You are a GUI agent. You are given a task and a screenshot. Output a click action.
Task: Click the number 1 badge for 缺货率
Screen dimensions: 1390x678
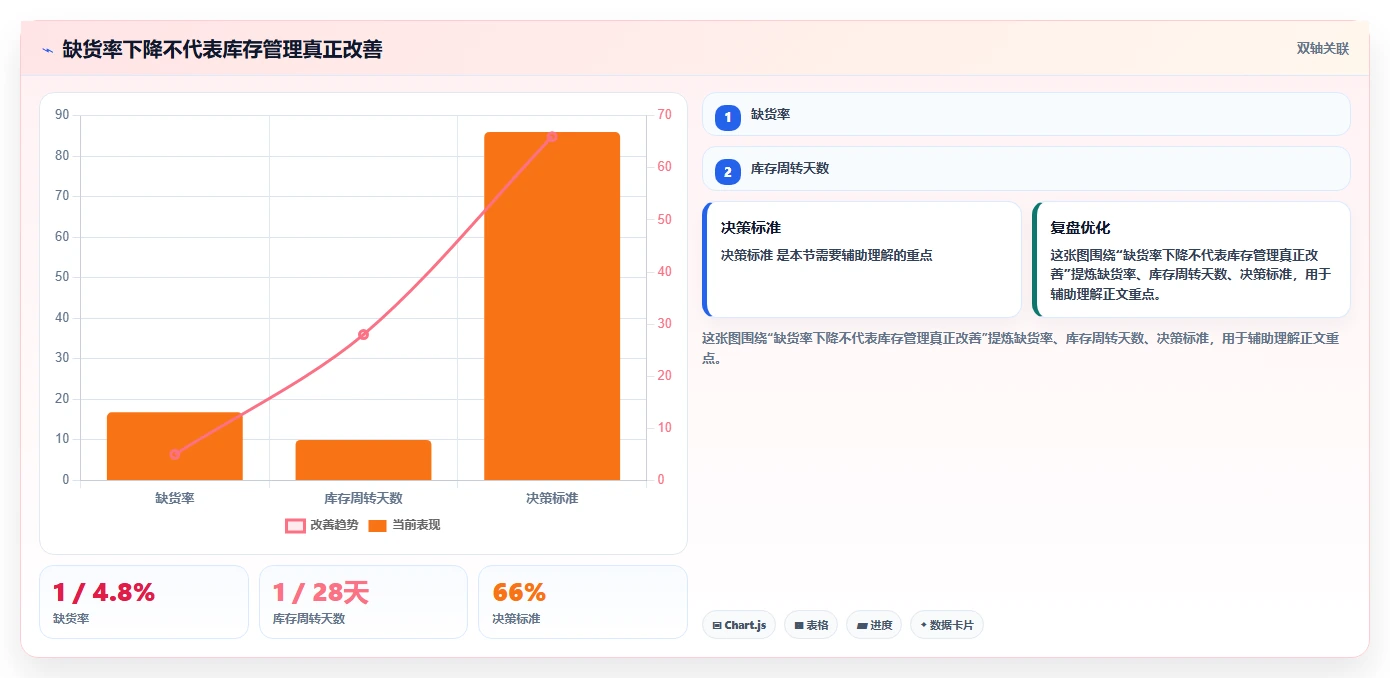pos(728,117)
